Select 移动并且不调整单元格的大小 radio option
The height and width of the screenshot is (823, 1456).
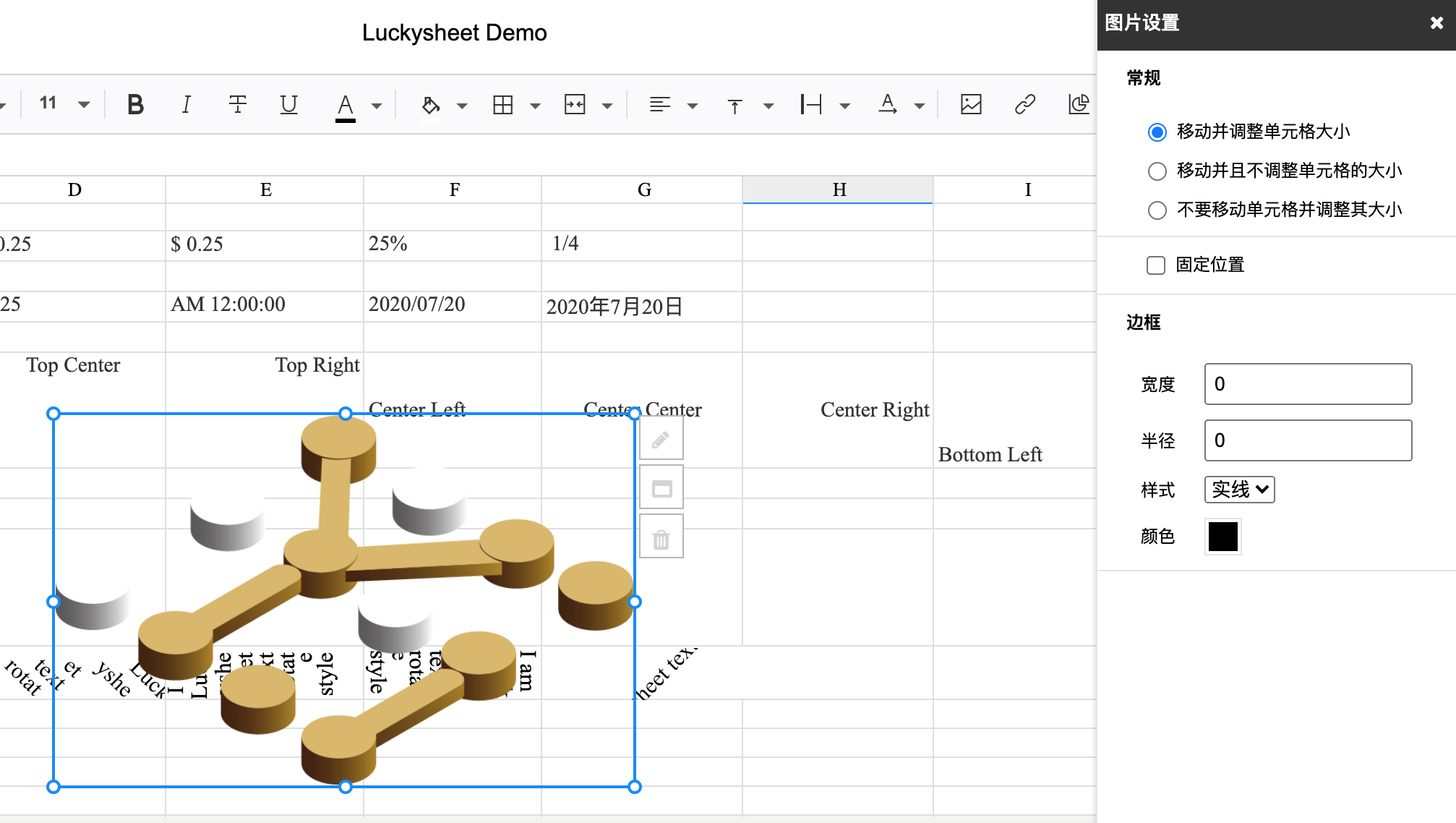pos(1157,171)
